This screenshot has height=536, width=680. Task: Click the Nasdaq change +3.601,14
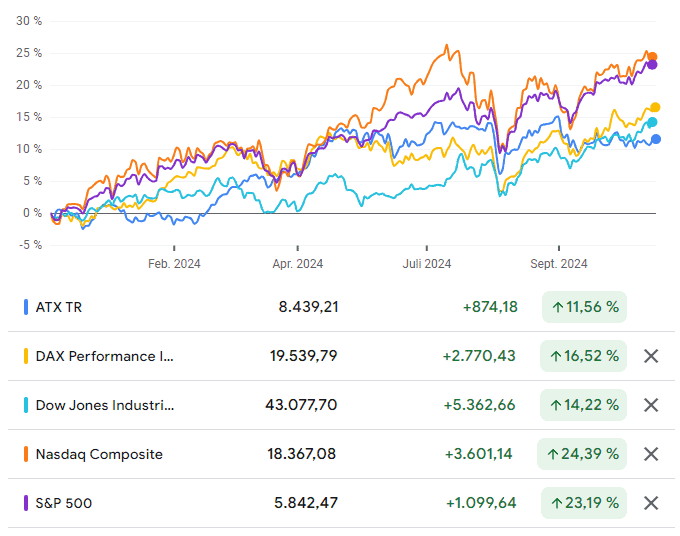coord(478,454)
